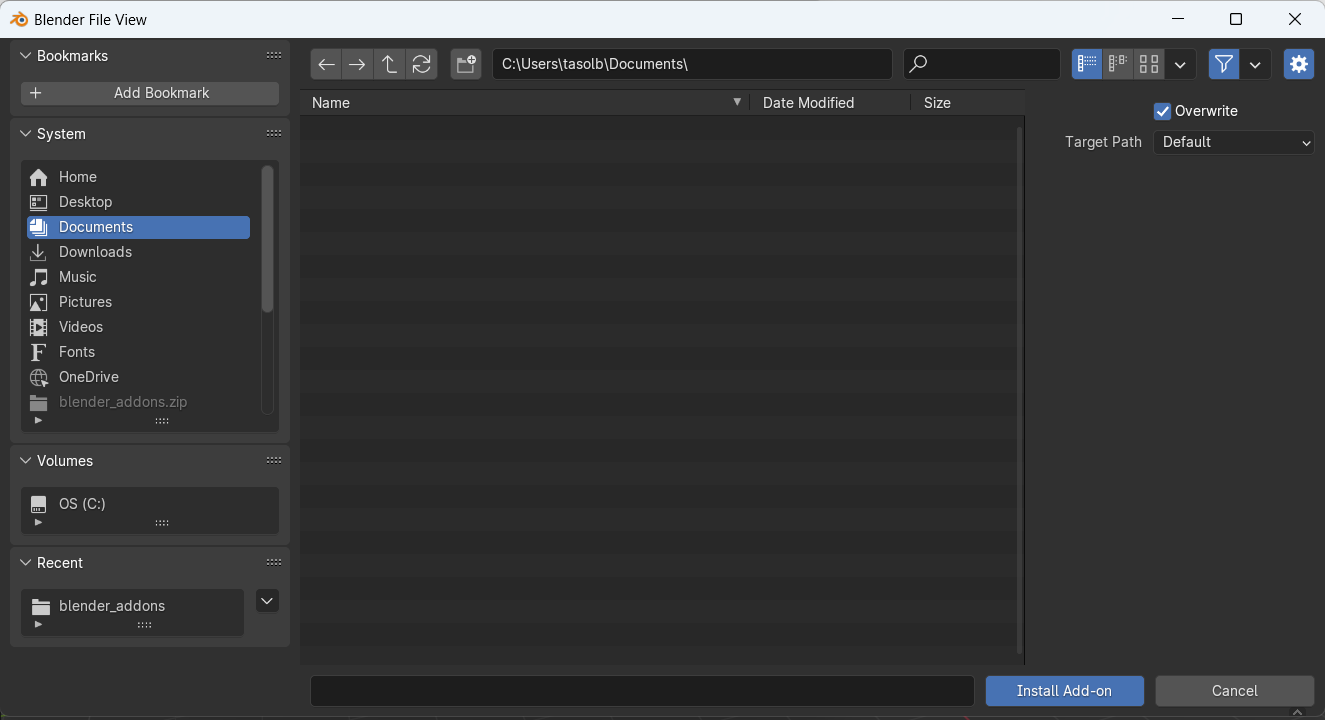Toggle the file filter funnel
1325x720 pixels.
click(x=1223, y=63)
